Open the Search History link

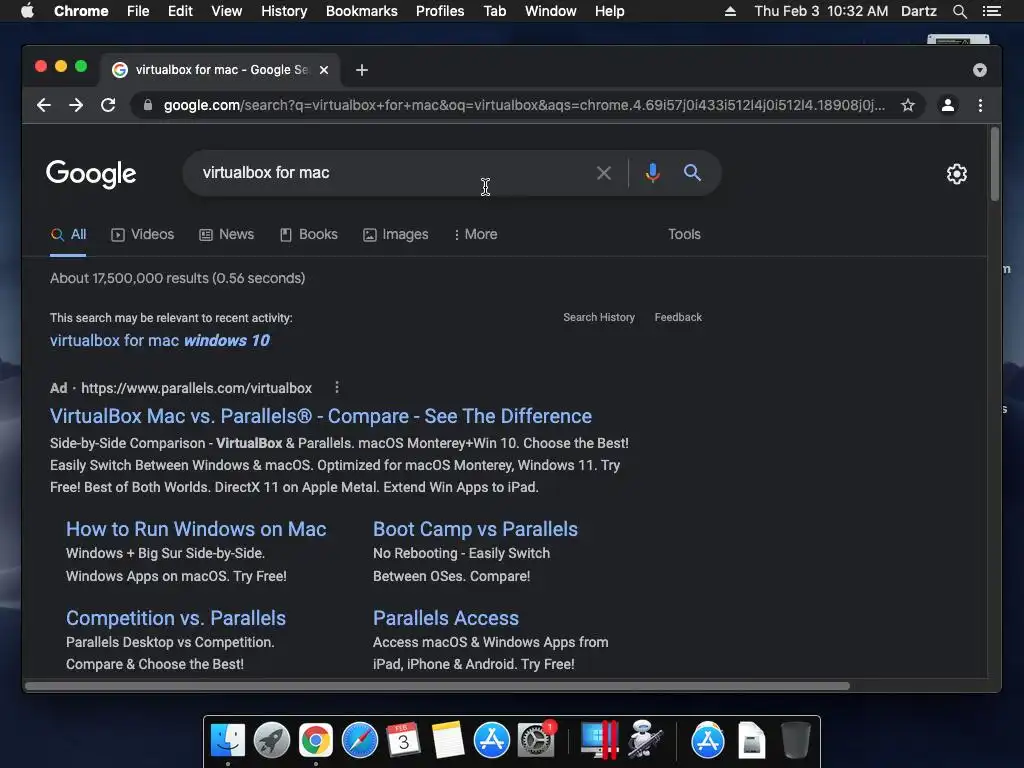pos(599,317)
